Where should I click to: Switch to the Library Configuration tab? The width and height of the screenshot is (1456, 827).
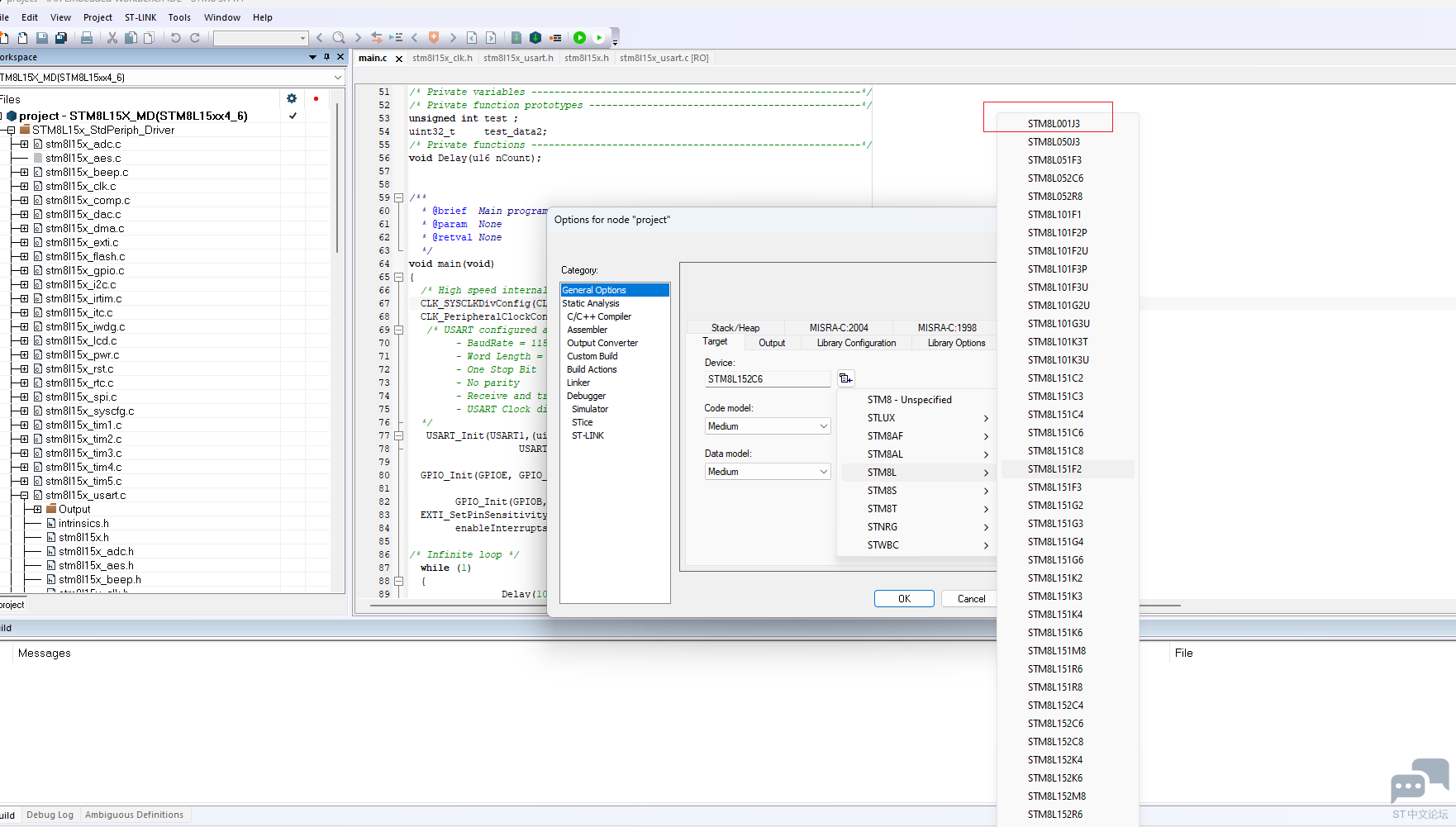855,343
